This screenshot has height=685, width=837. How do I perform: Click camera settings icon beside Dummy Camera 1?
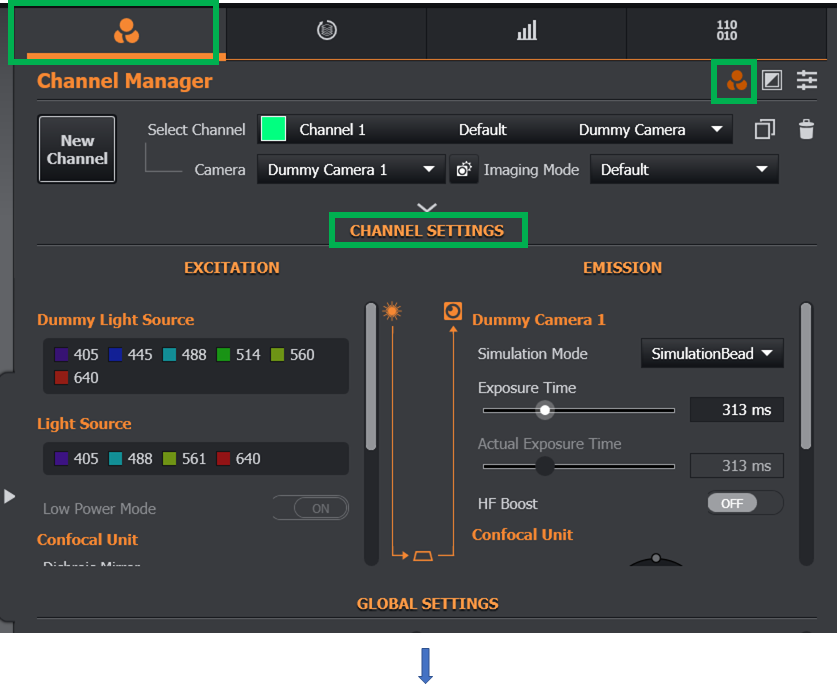coord(463,170)
